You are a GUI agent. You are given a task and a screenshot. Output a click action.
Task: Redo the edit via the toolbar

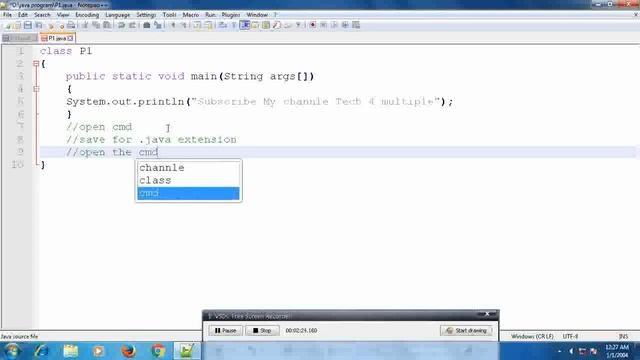click(x=132, y=25)
